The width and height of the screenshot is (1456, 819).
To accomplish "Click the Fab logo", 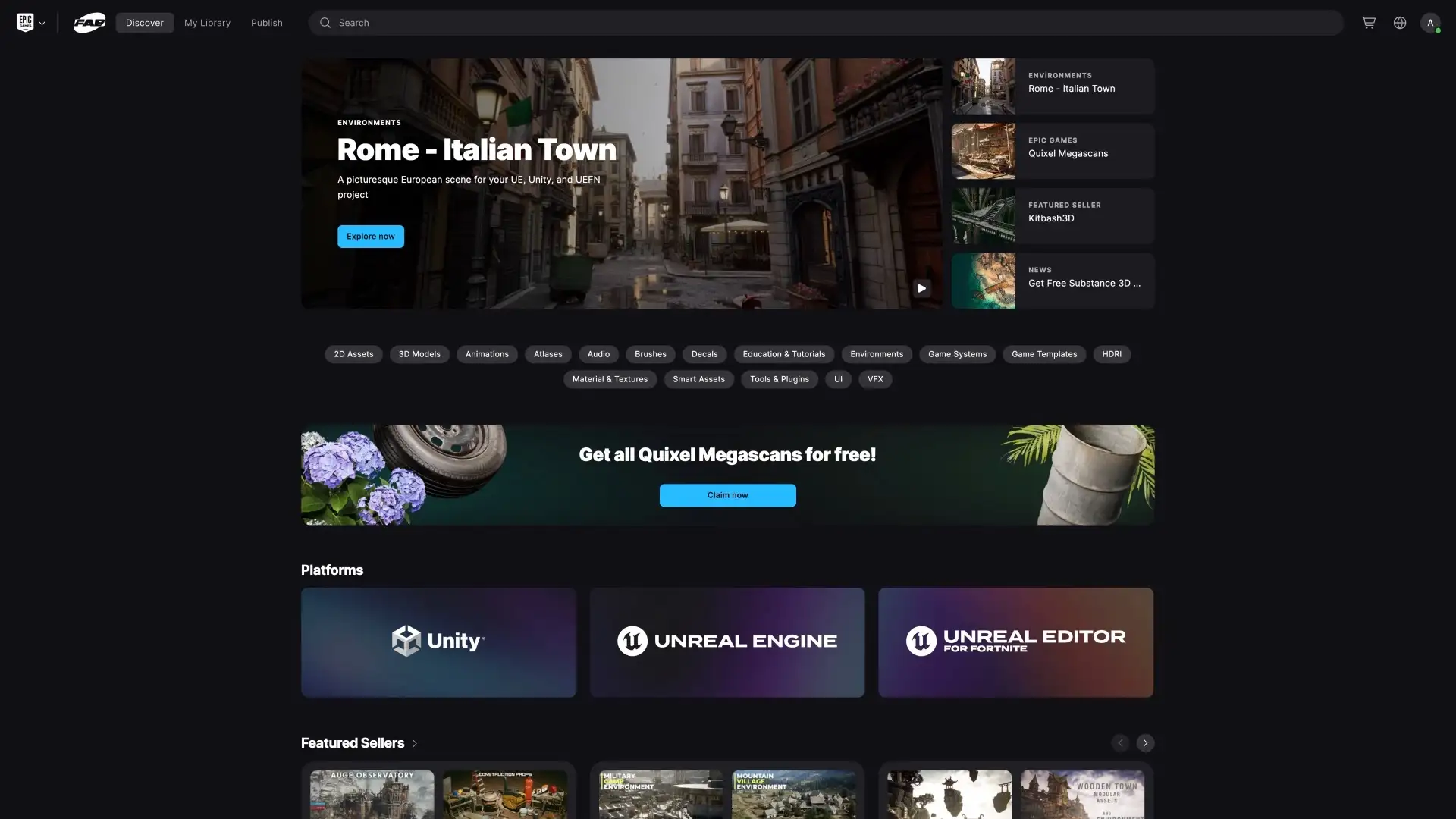I will [89, 23].
